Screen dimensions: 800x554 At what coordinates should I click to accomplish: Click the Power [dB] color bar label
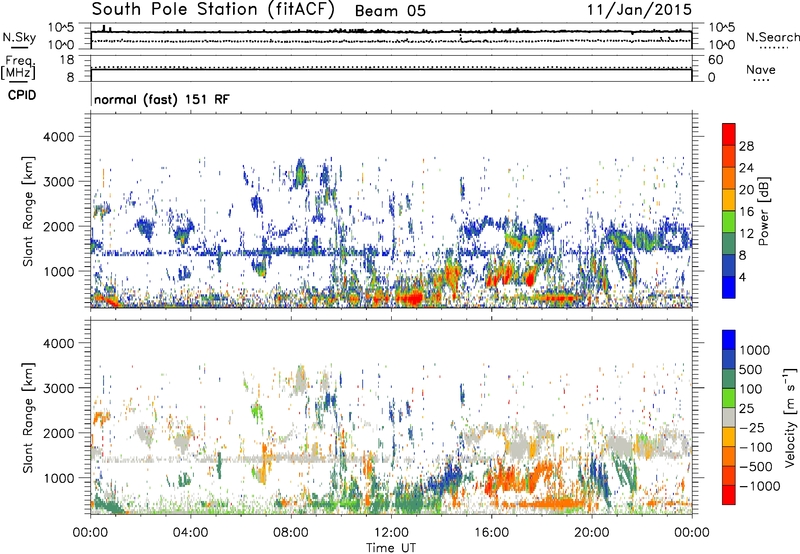point(763,211)
